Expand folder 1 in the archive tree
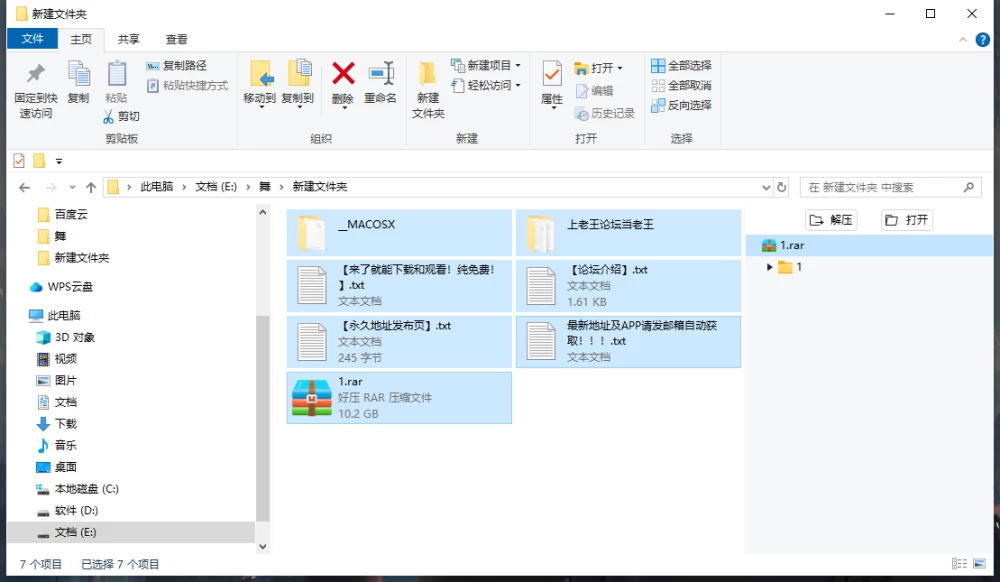 click(x=769, y=267)
